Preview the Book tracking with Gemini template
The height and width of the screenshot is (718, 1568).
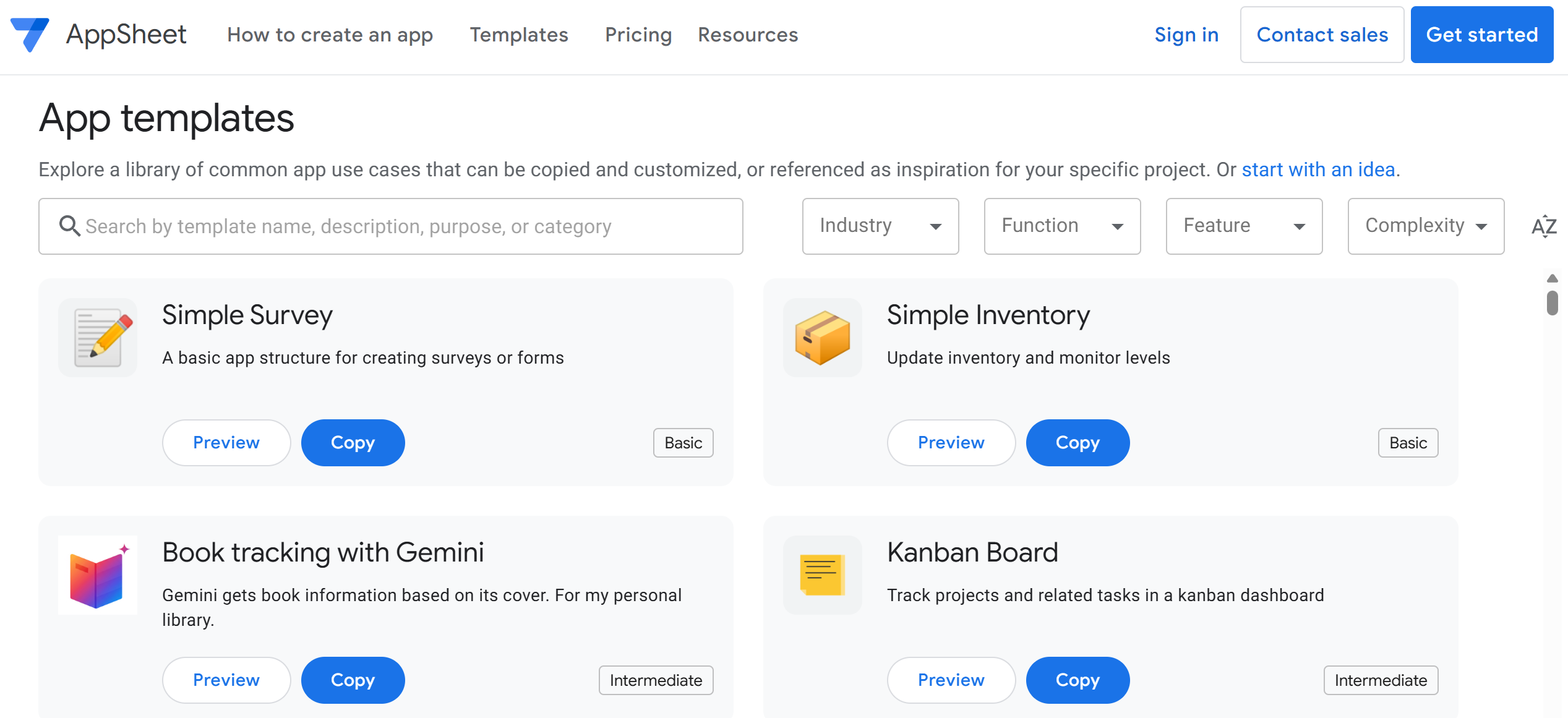point(226,680)
